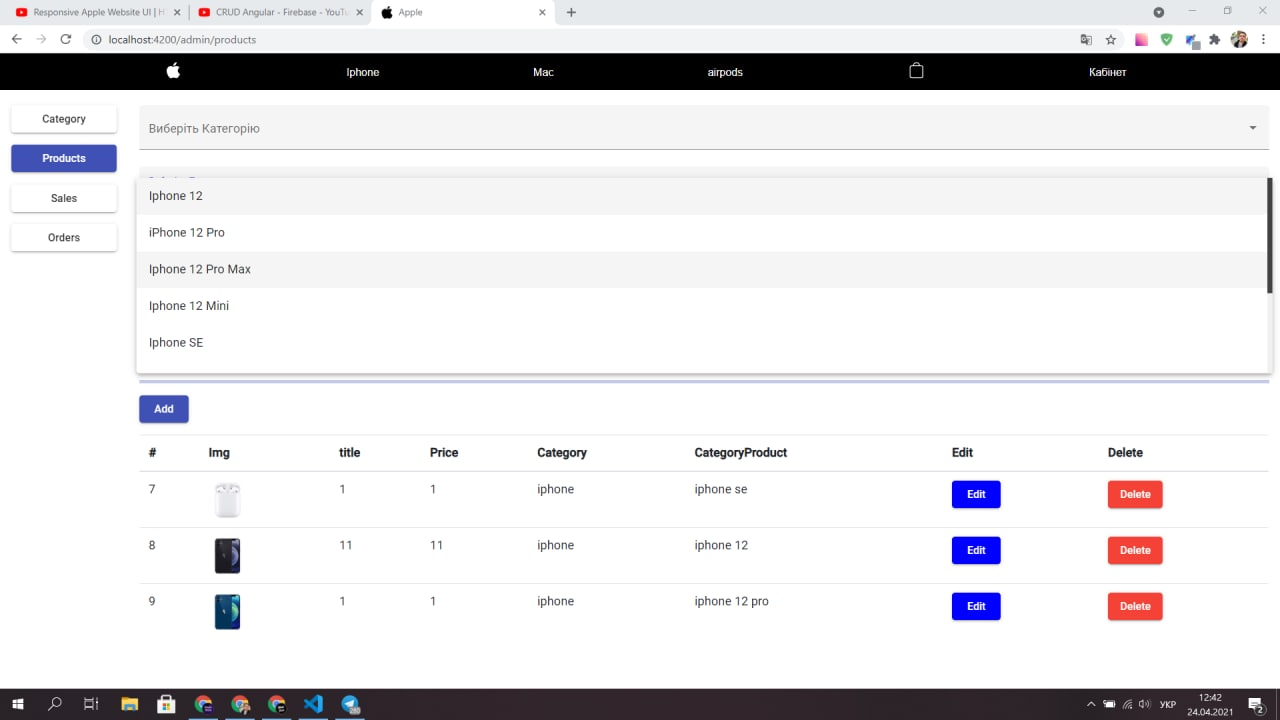This screenshot has width=1280, height=720.
Task: Go back with the browser back arrow
Action: coord(16,39)
